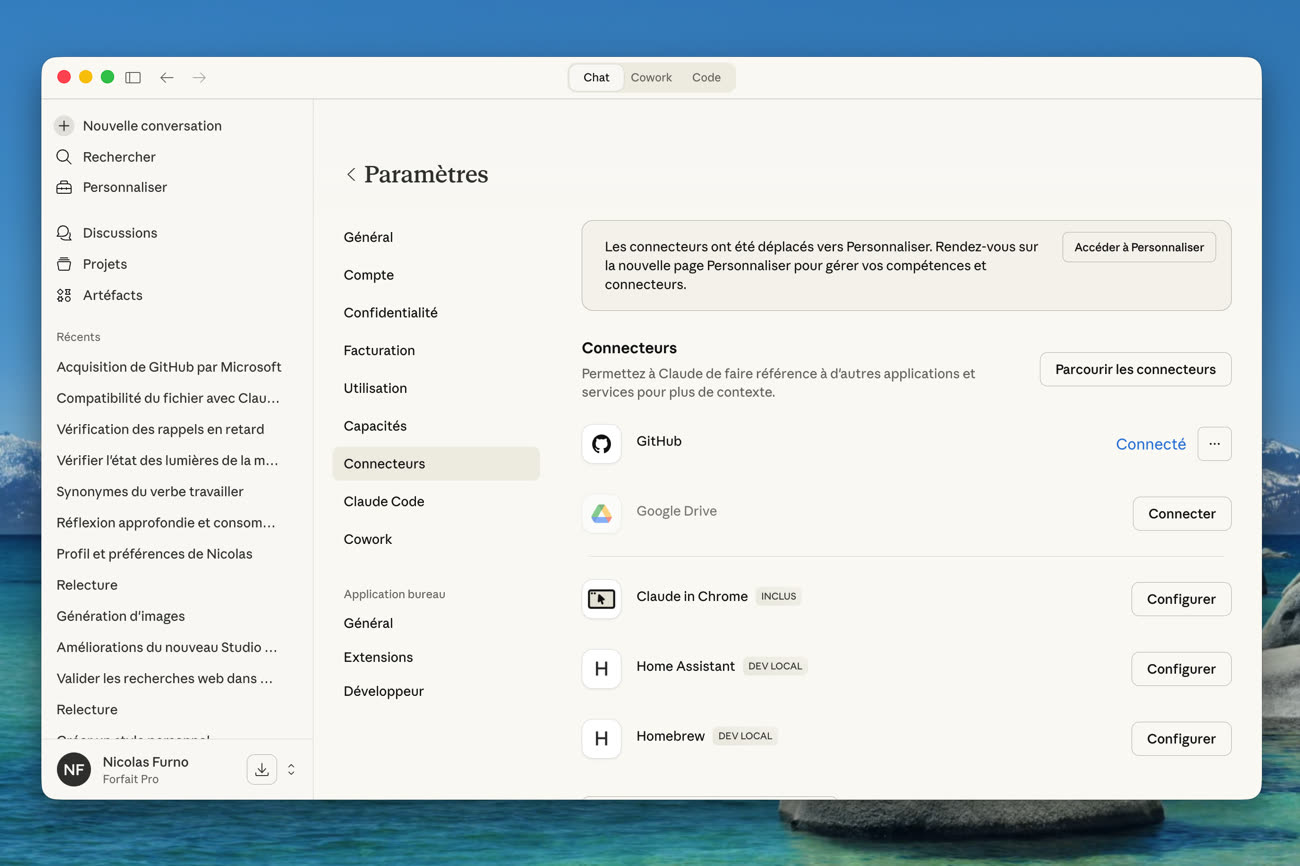1300x866 pixels.
Task: Go back using the Paramètres chevron
Action: click(x=351, y=175)
